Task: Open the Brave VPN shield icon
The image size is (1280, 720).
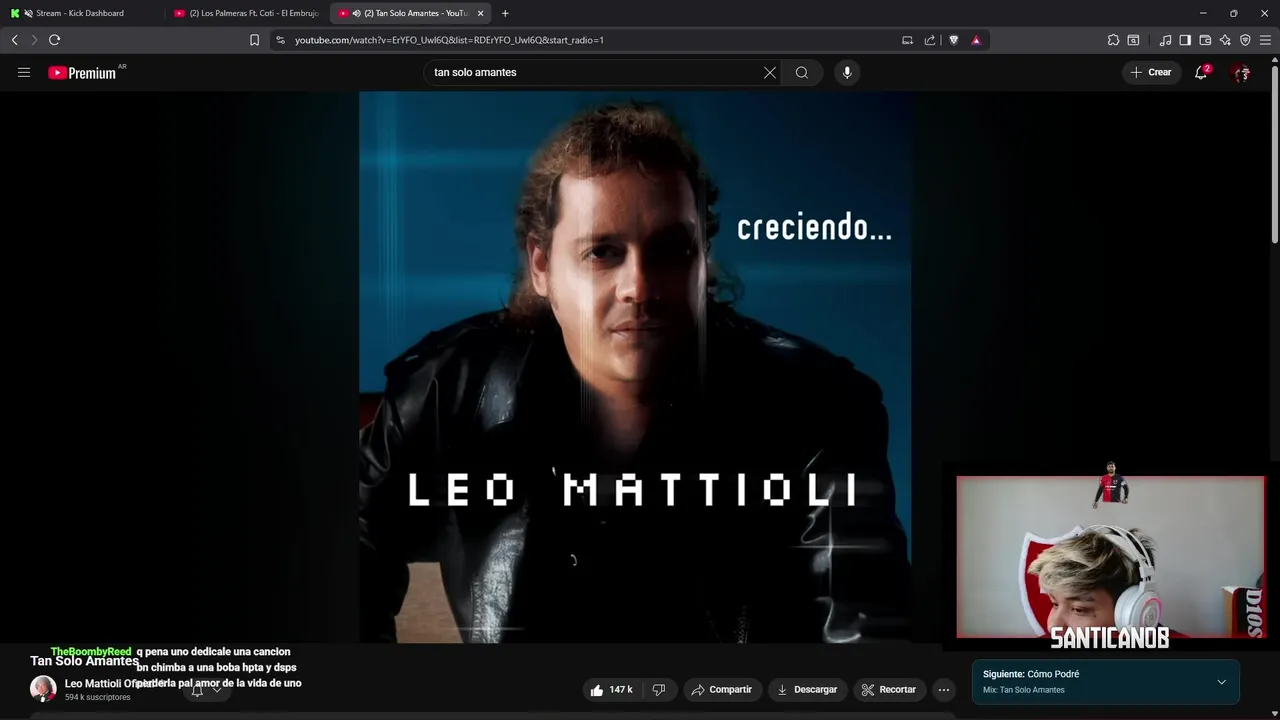Action: (x=1245, y=40)
